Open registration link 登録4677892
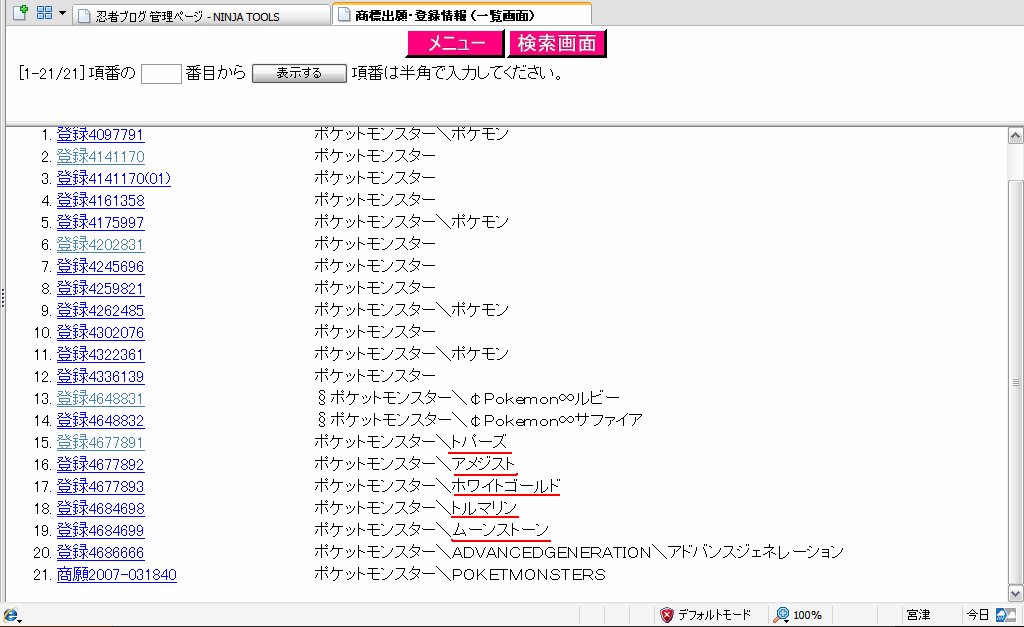This screenshot has width=1024, height=627. pos(100,464)
